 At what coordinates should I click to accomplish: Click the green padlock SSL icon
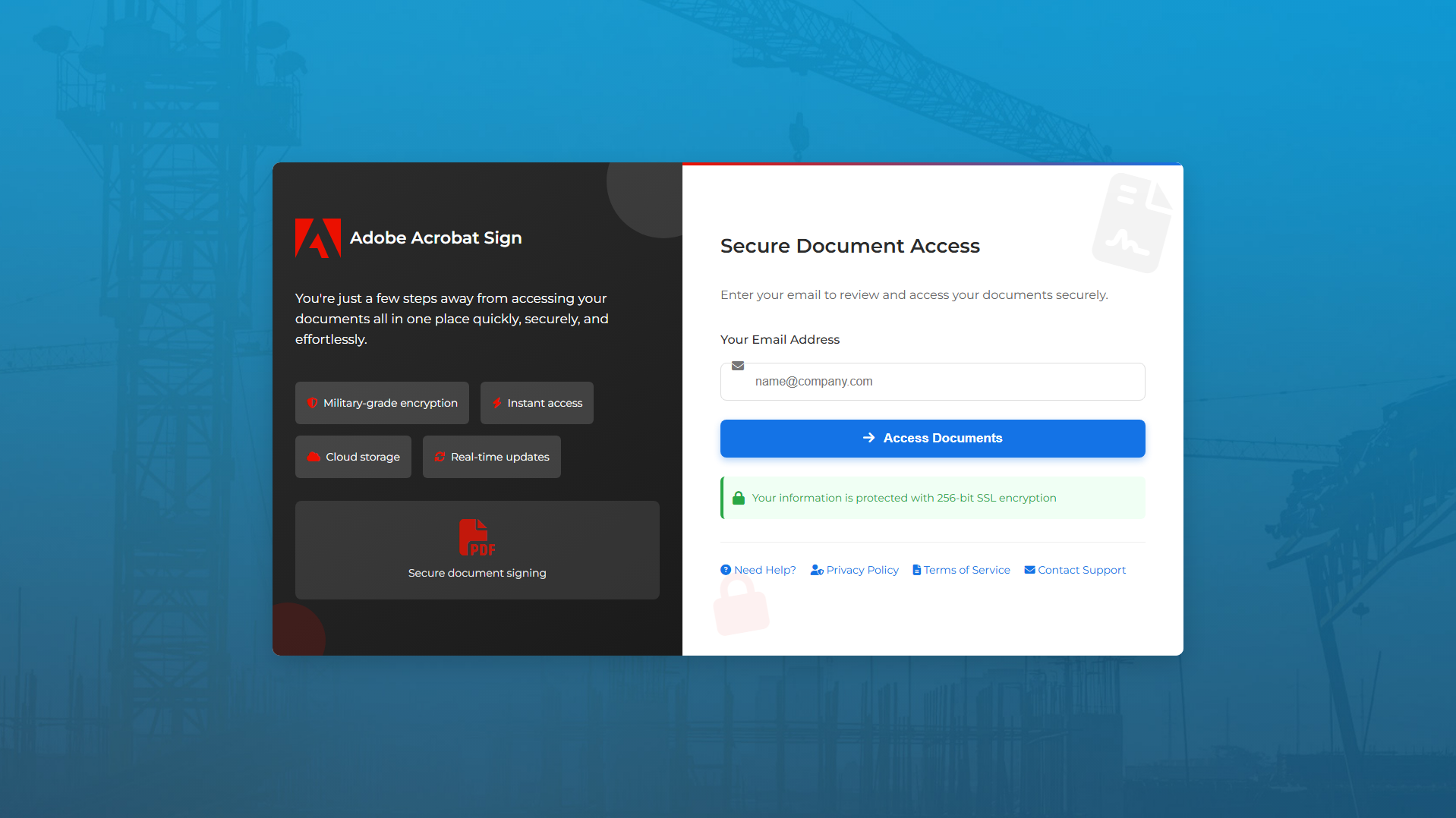click(x=739, y=498)
